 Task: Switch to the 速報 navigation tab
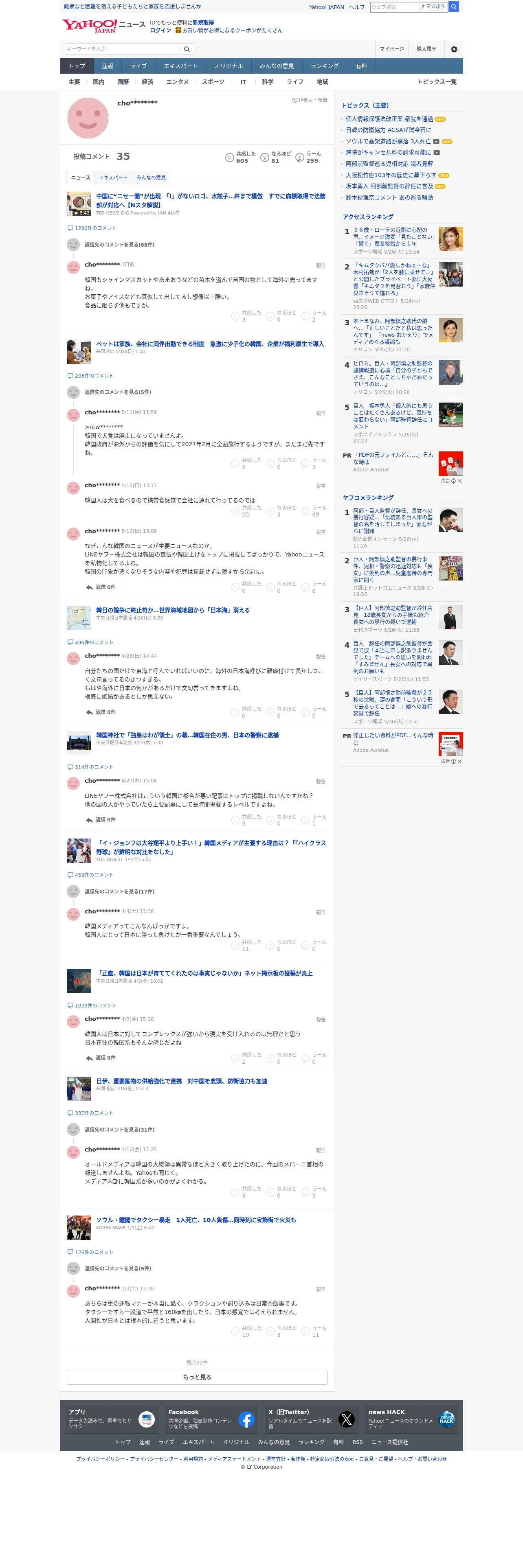[x=108, y=66]
